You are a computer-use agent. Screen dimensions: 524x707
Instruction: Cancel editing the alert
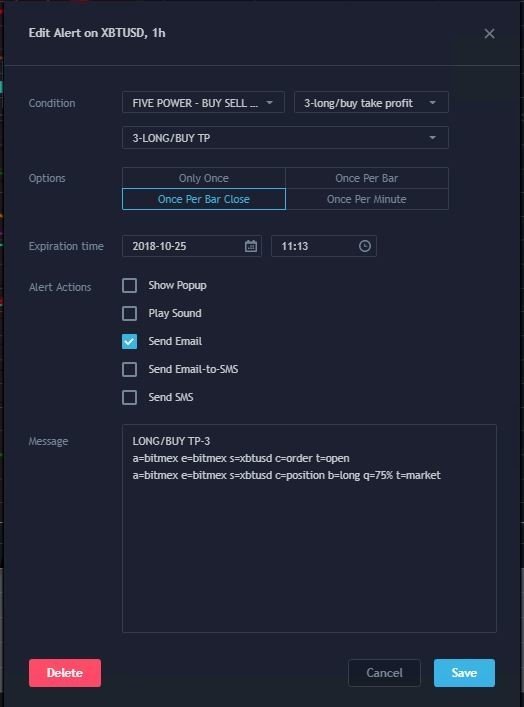(384, 673)
